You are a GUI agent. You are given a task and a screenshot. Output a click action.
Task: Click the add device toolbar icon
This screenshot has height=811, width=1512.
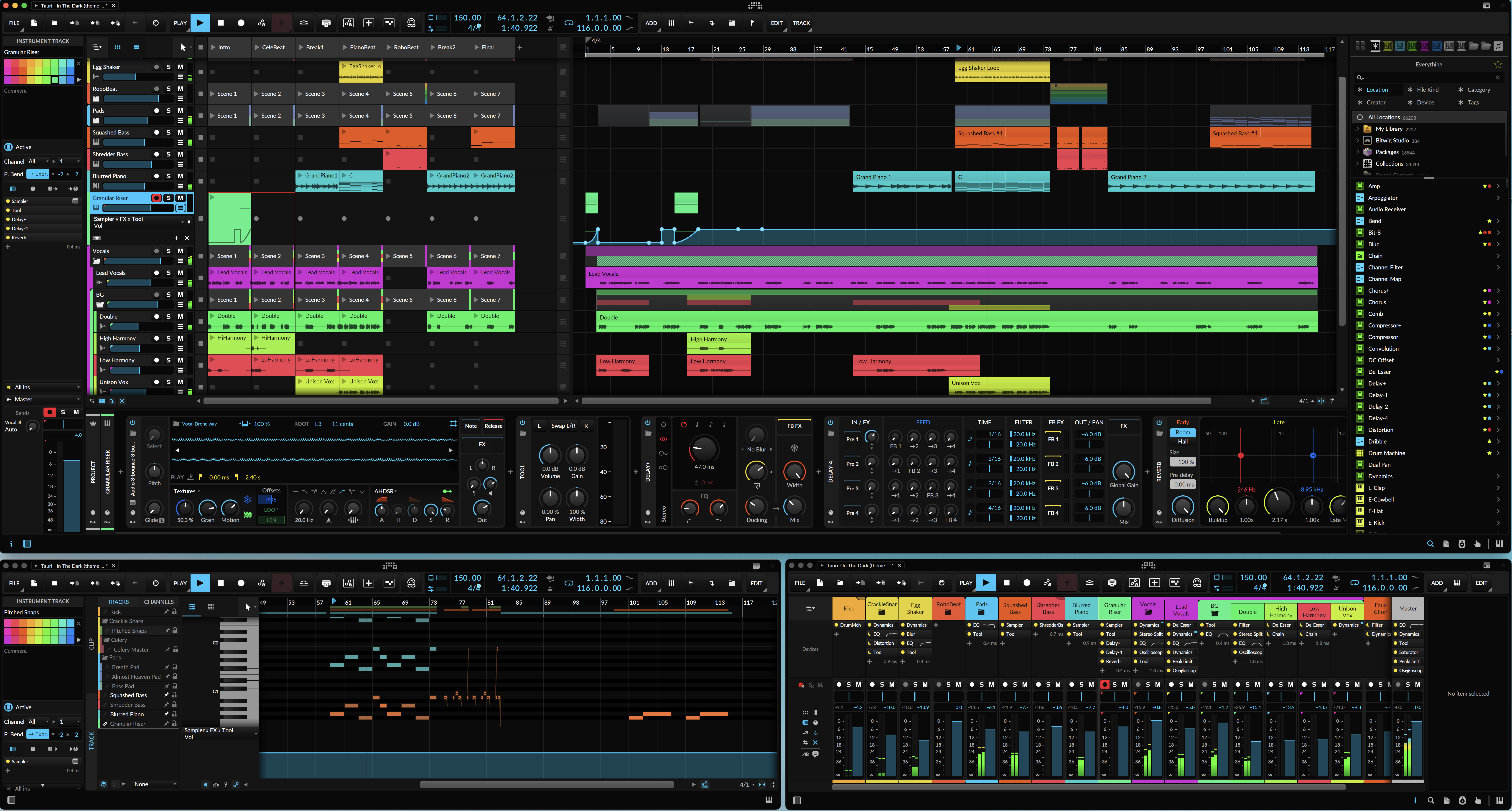point(326,23)
